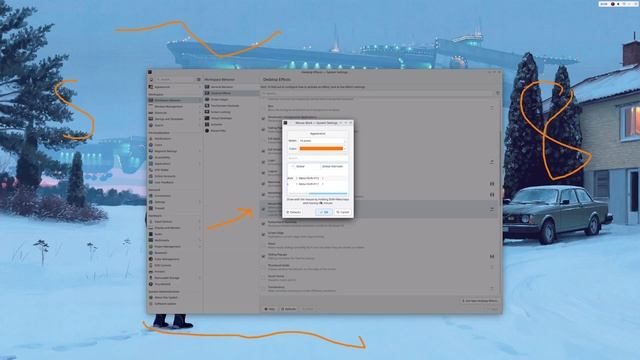Screen dimensions: 640x360
Task: Open Virtual Desktops page icon
Action: click(x=207, y=118)
